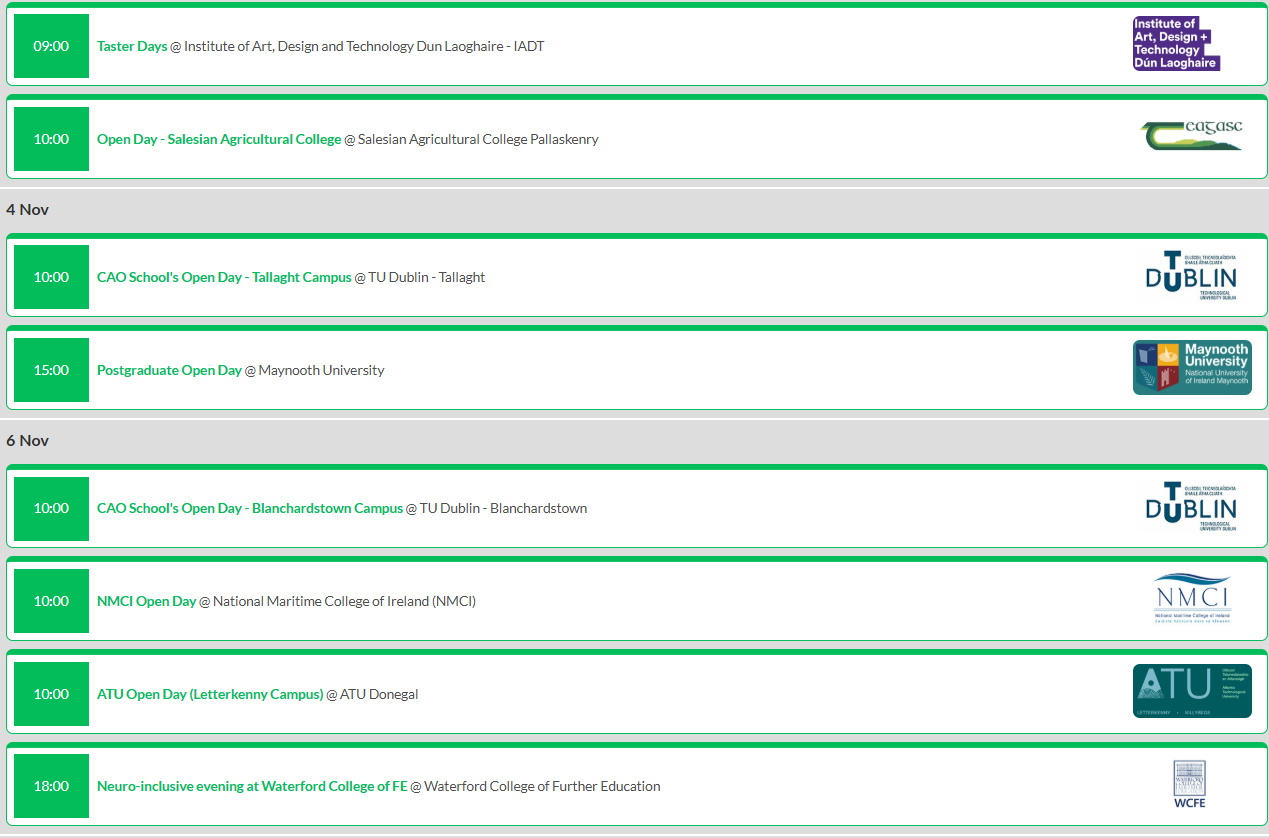Viewport: 1269px width, 838px height.
Task: Open the Taster Days event link
Action: click(132, 46)
